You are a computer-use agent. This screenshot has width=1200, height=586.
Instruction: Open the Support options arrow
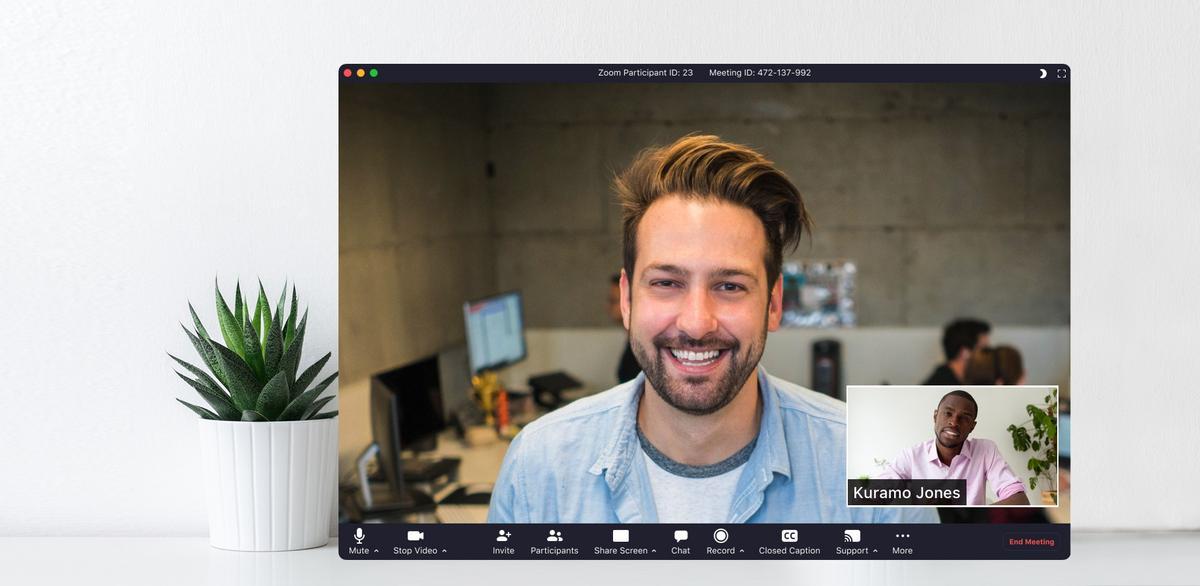coord(875,551)
